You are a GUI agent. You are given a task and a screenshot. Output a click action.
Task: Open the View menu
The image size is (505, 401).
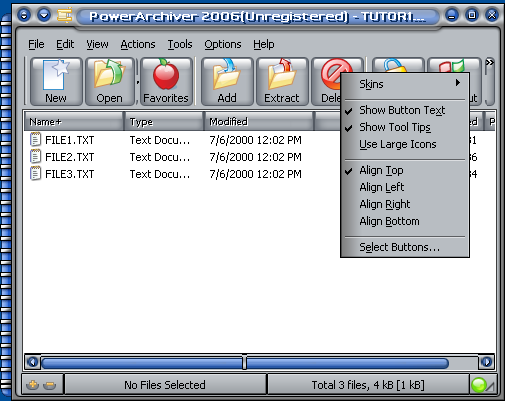click(97, 44)
